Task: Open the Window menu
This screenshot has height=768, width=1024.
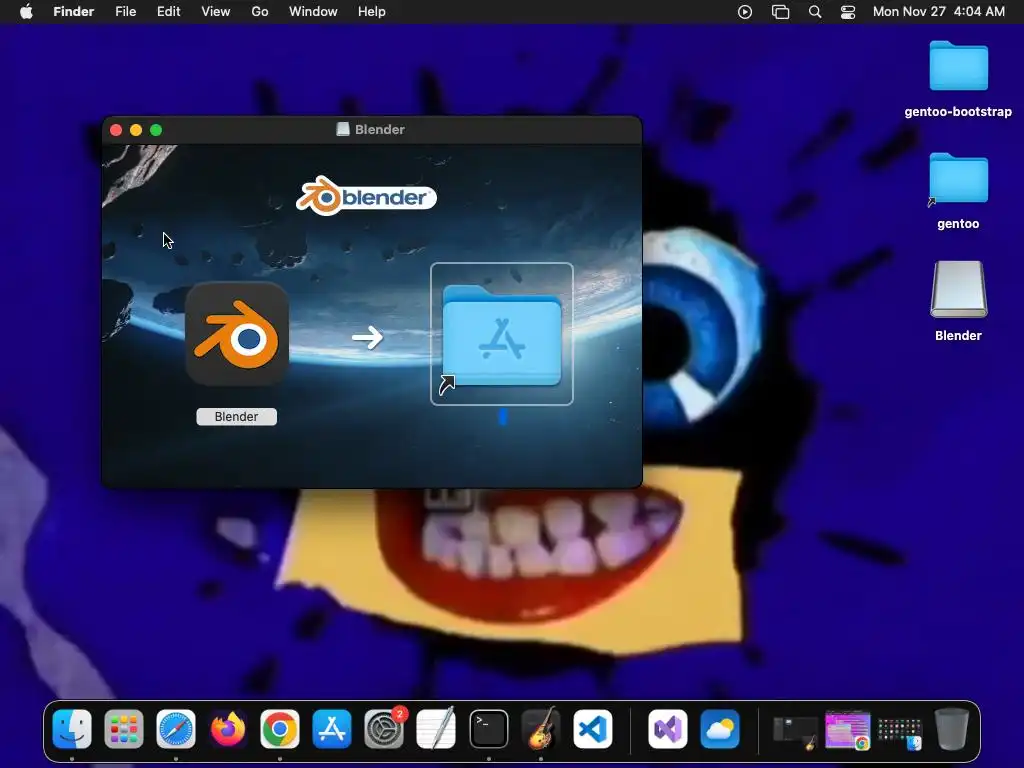Action: (x=313, y=12)
